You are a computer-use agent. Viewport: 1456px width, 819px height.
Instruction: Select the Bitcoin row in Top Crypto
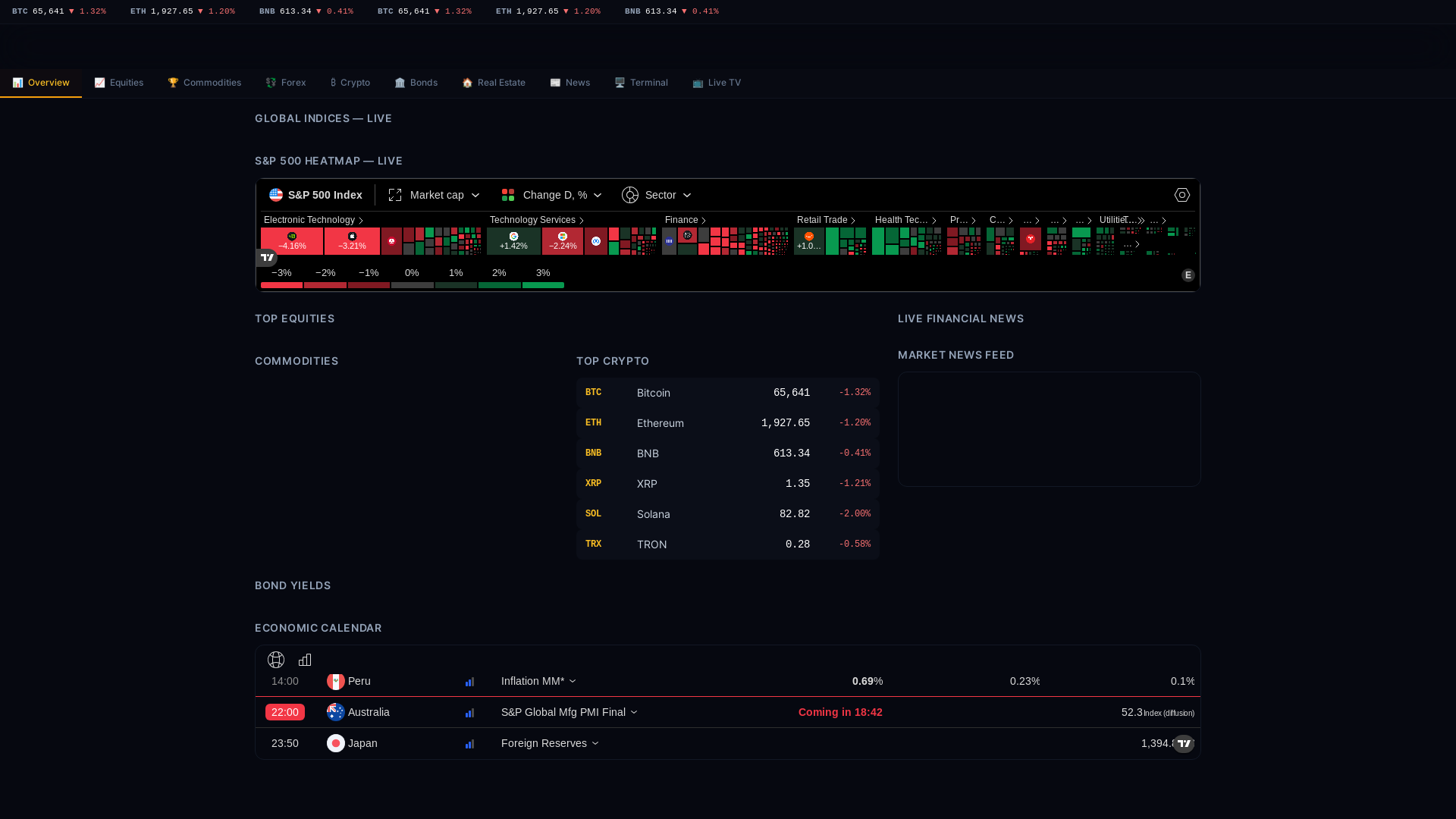[x=728, y=393]
